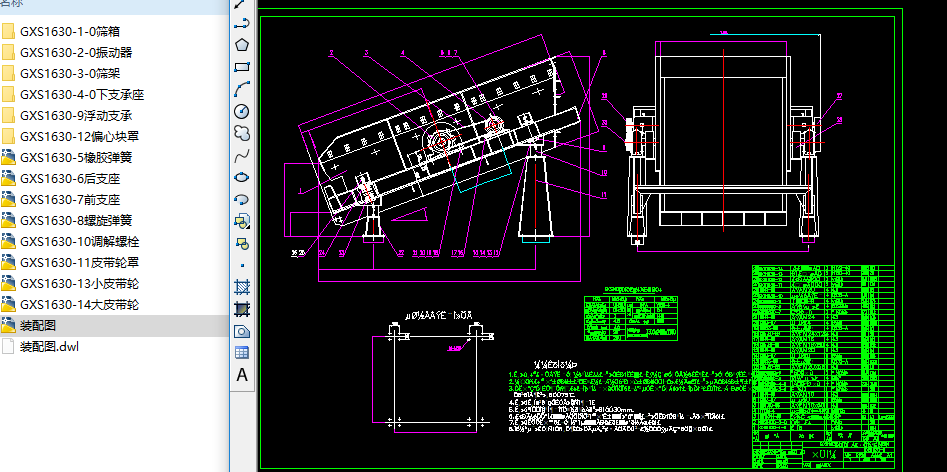Open the Insert Block tool
The image size is (947, 472).
coord(242,222)
